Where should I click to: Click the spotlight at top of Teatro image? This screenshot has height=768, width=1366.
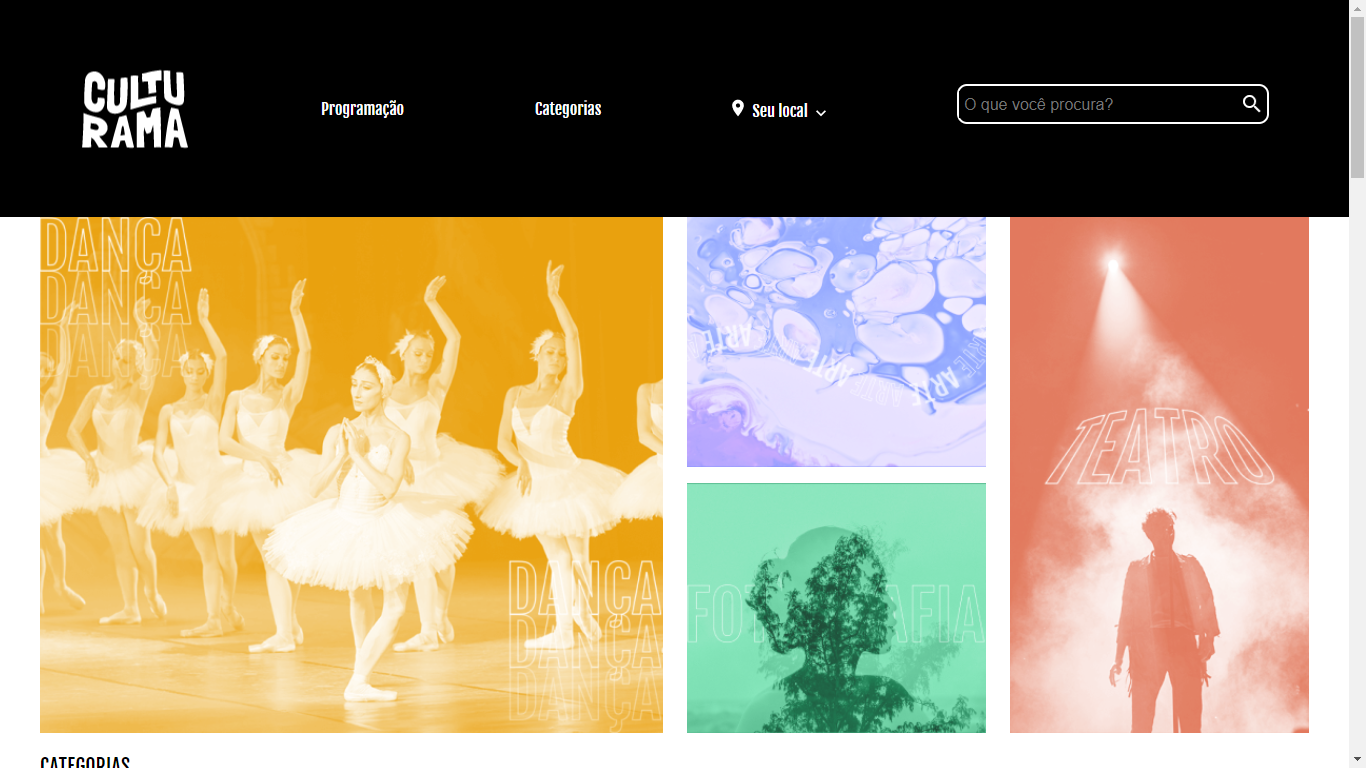1113,265
